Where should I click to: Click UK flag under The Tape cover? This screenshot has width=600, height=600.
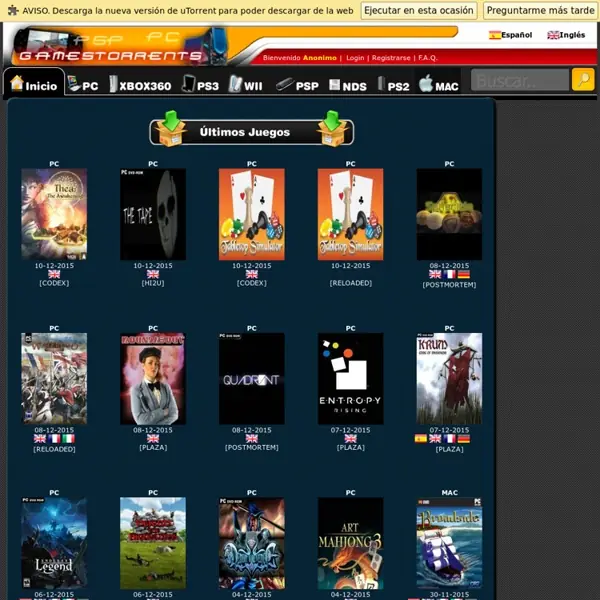(x=153, y=274)
